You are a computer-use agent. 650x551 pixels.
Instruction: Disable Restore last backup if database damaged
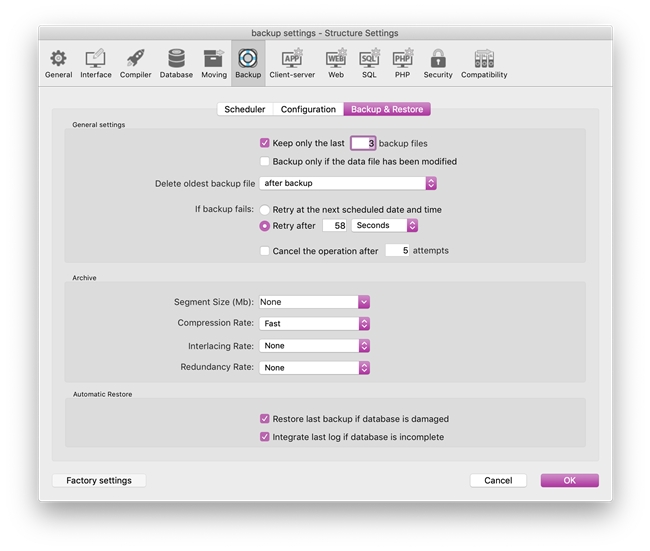click(x=265, y=419)
